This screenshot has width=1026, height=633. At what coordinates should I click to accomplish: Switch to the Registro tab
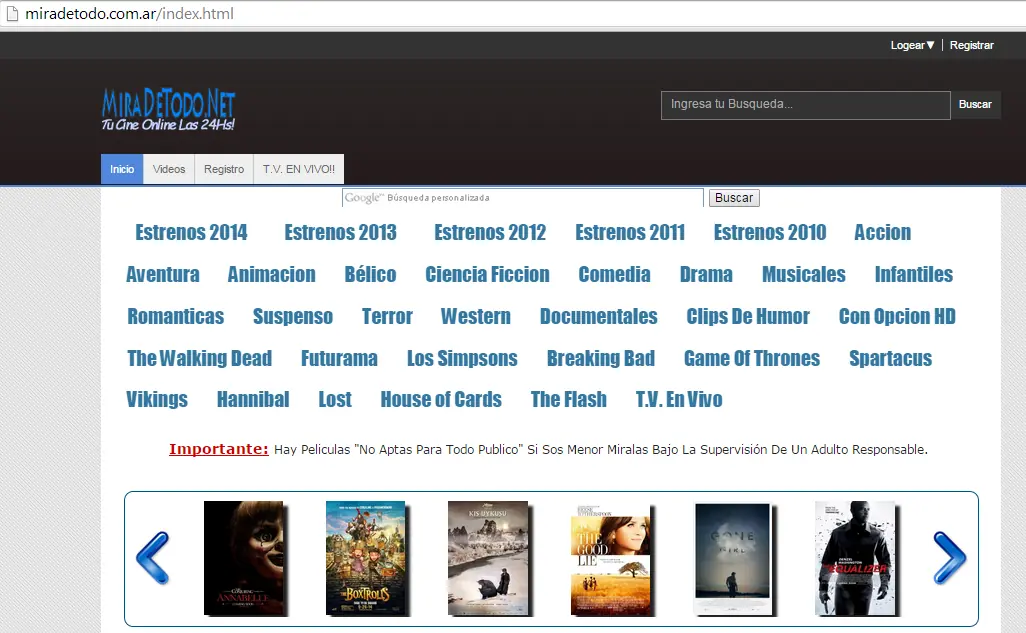pos(224,169)
